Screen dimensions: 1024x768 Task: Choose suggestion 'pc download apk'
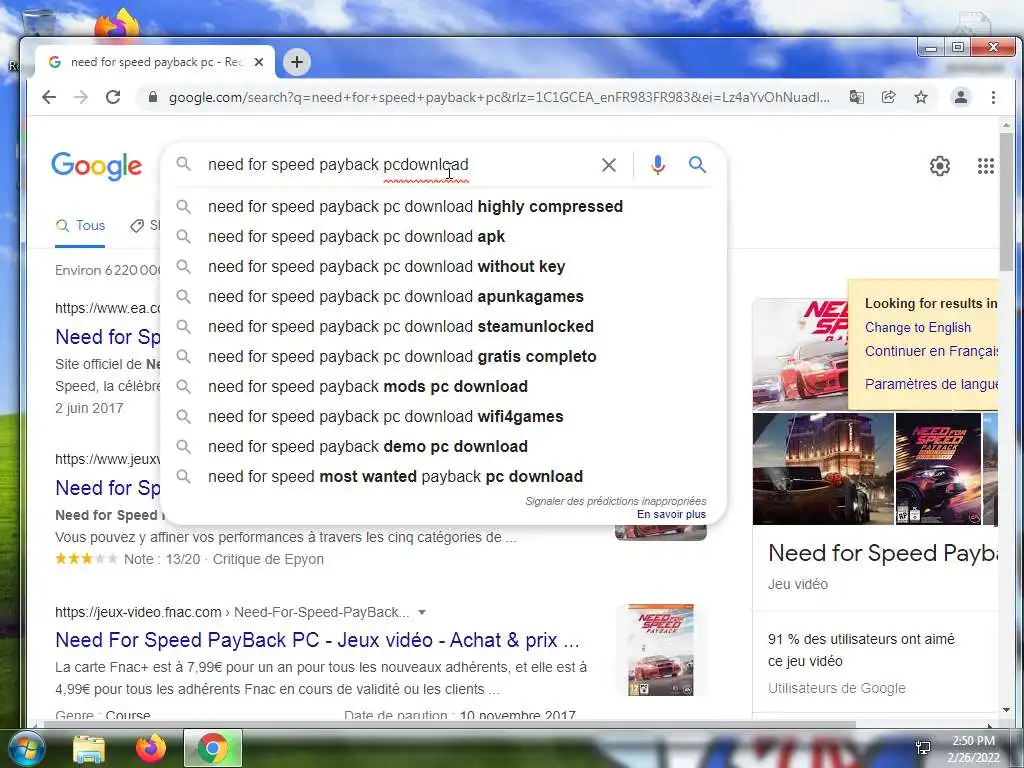443,236
